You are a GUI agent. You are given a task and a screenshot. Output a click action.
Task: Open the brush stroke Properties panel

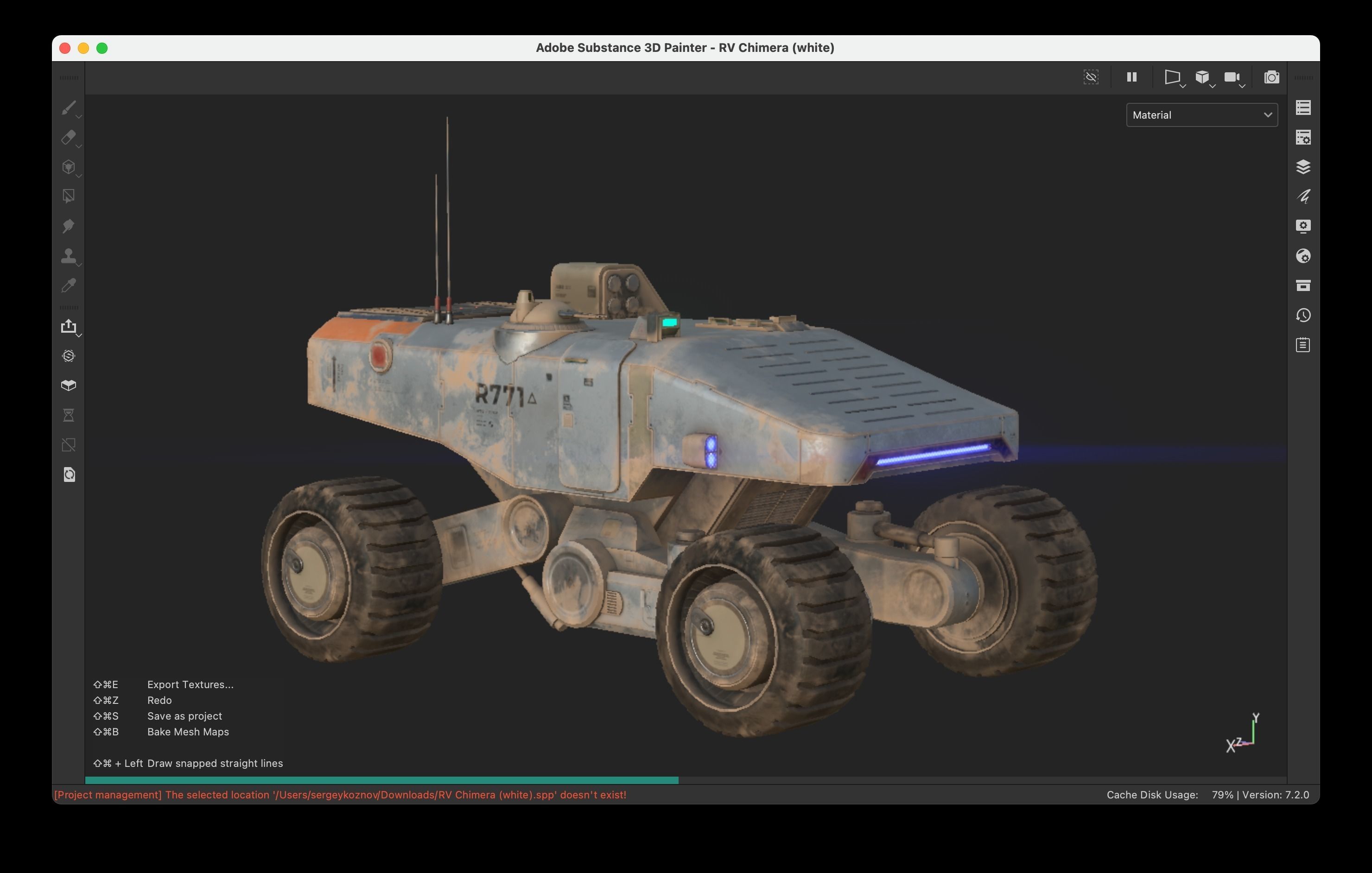1303,196
